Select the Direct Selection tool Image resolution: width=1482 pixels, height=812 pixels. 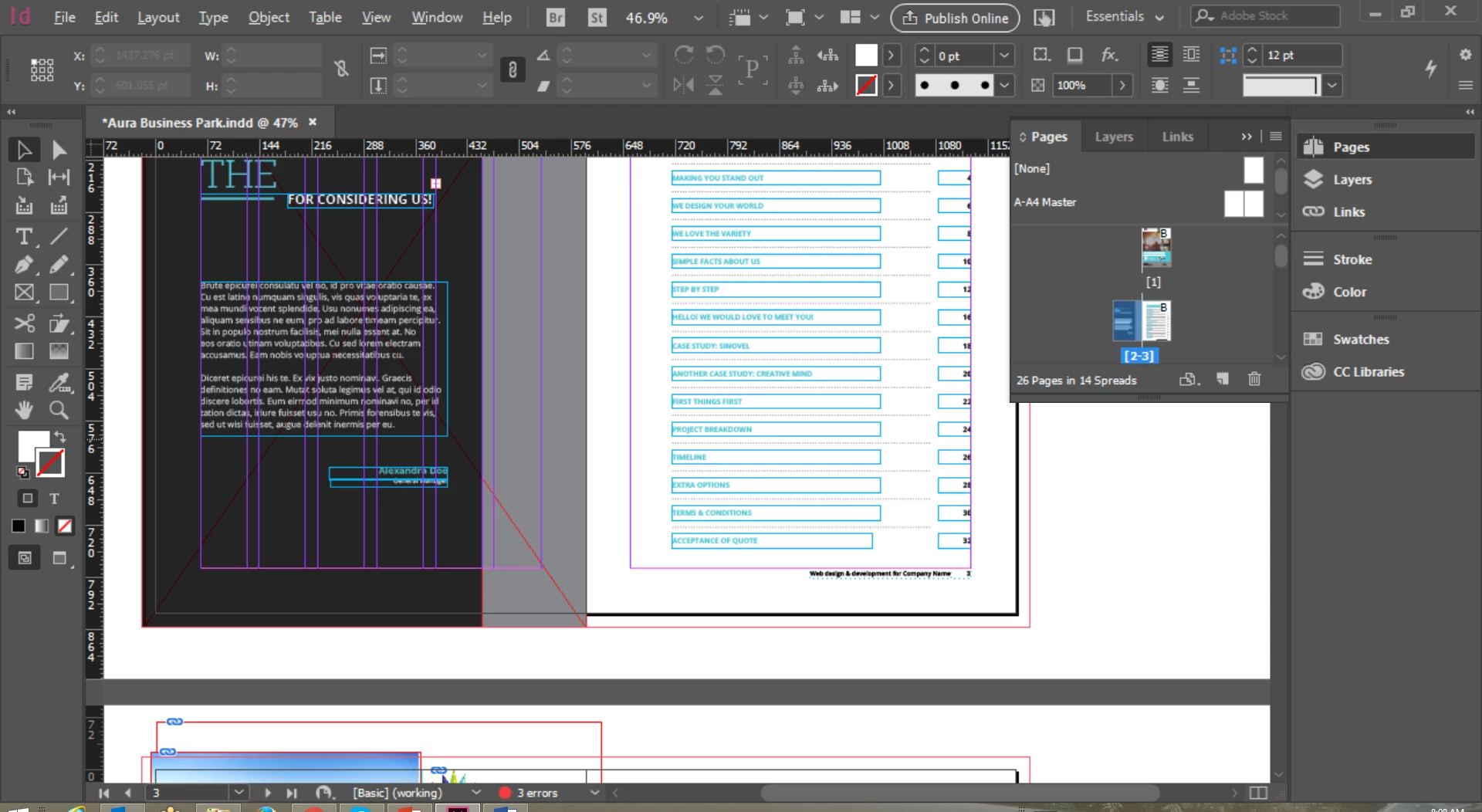click(x=59, y=150)
